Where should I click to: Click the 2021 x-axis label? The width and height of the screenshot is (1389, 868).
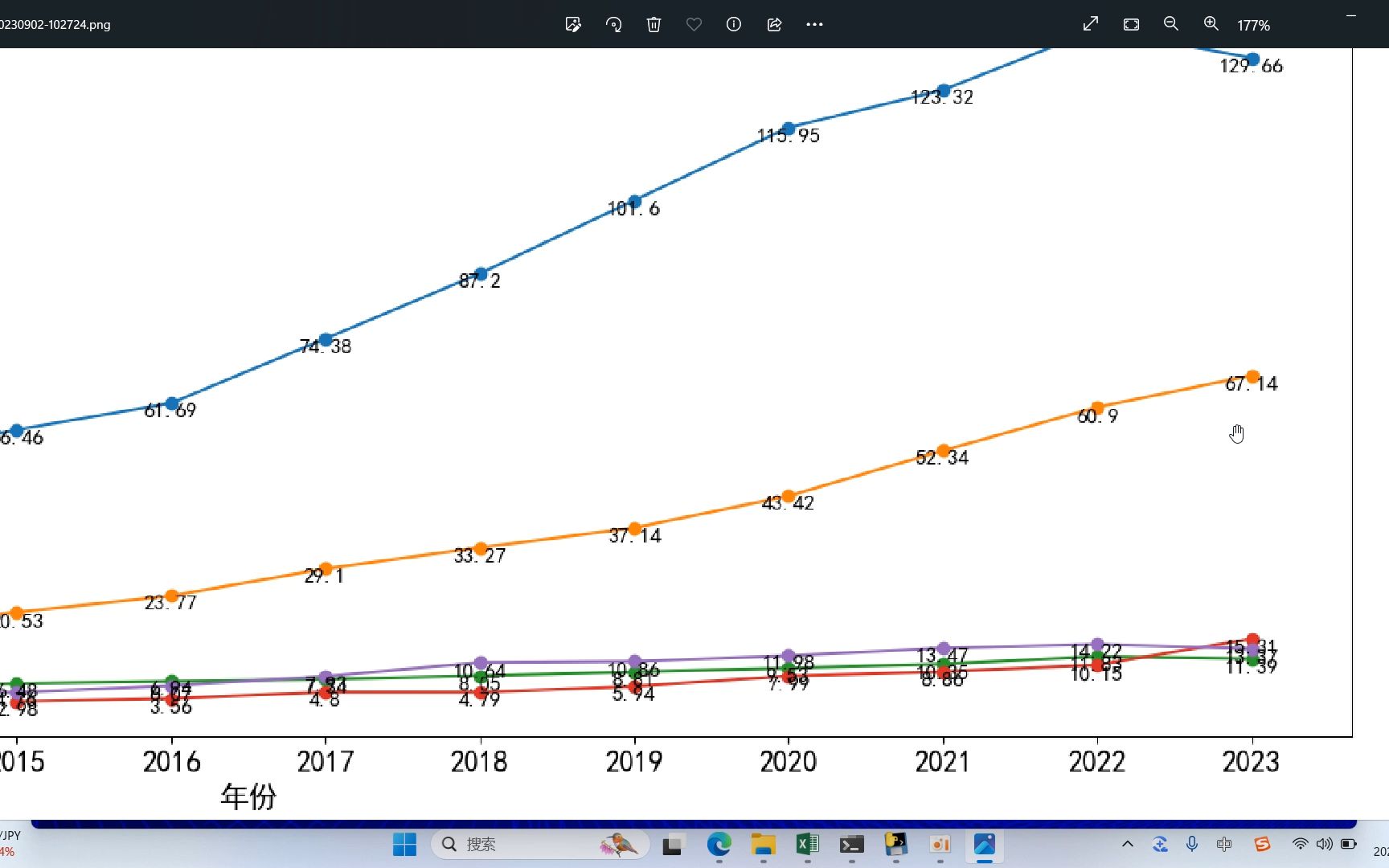pyautogui.click(x=943, y=761)
